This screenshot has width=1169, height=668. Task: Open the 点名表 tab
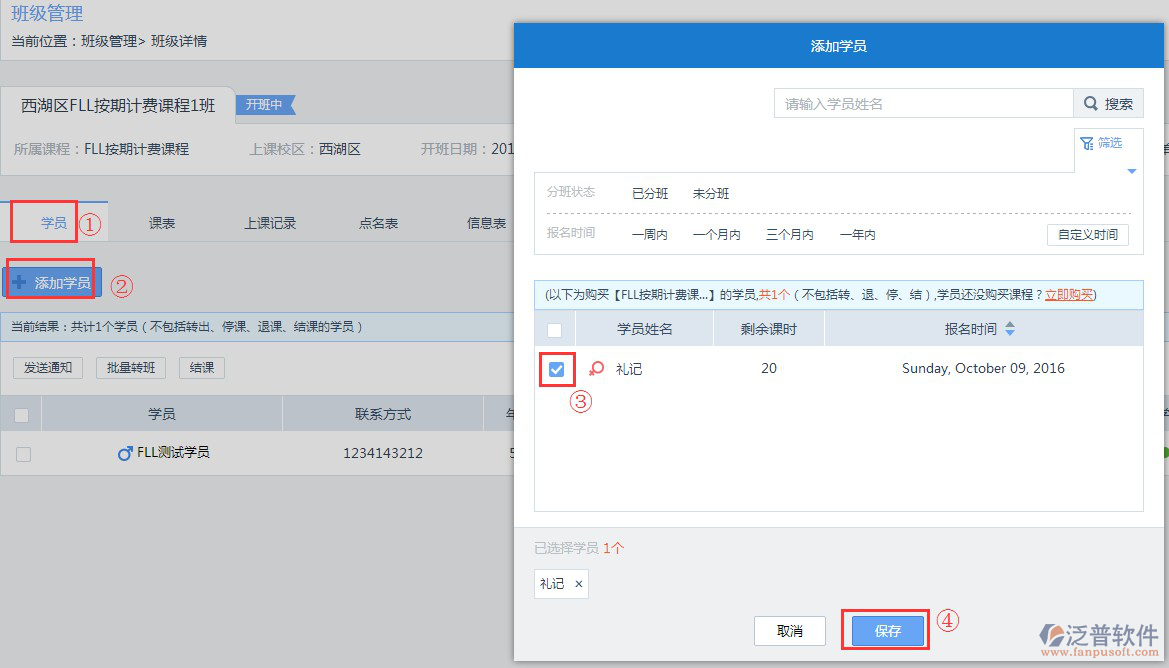click(x=377, y=222)
